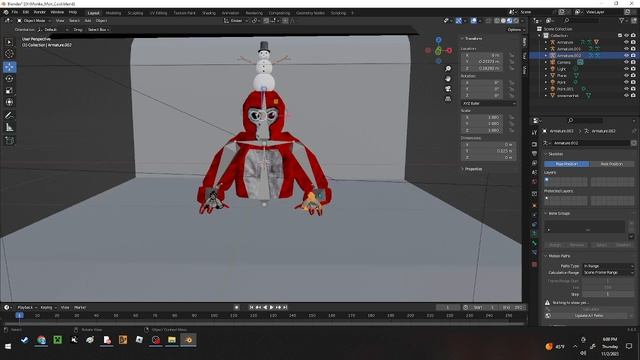Image resolution: width=640 pixels, height=360 pixels.
Task: Switch to the Sculpting workspace tab
Action: 136,13
